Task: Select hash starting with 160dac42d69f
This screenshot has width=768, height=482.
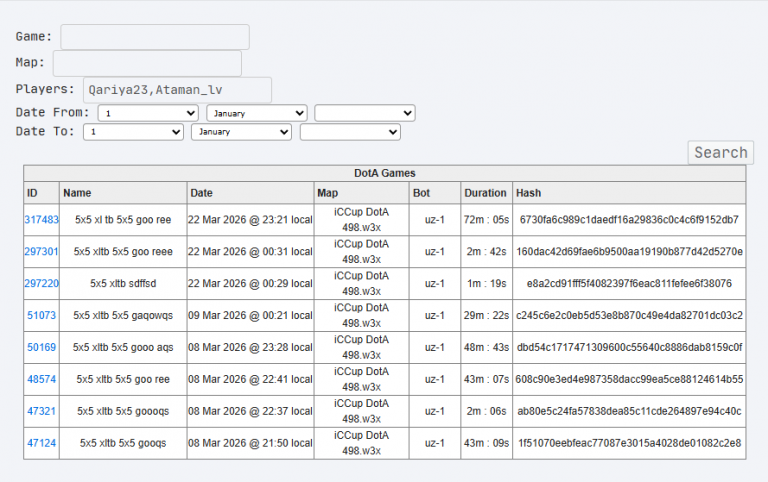Action: click(629, 252)
